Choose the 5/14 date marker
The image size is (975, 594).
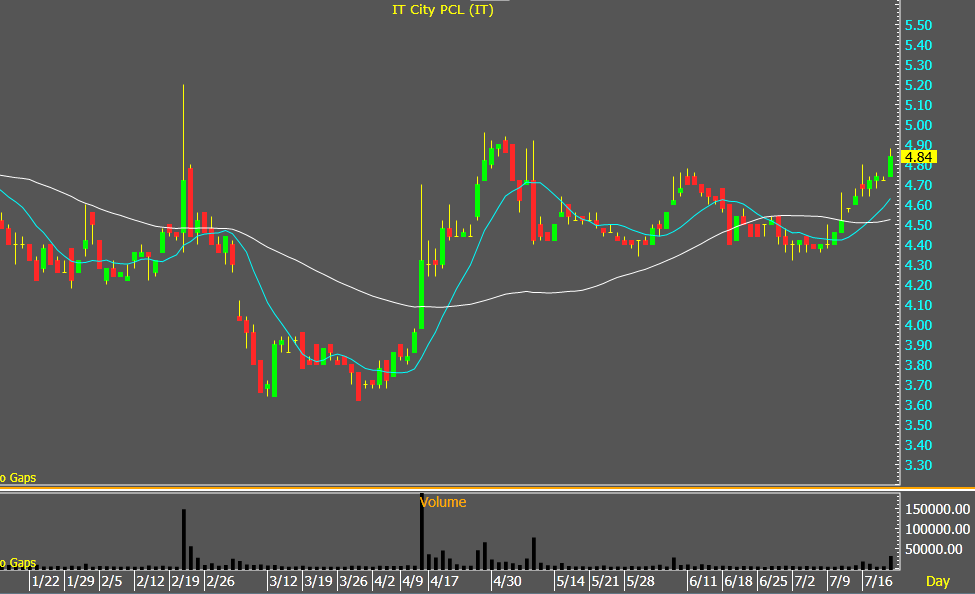click(x=570, y=582)
